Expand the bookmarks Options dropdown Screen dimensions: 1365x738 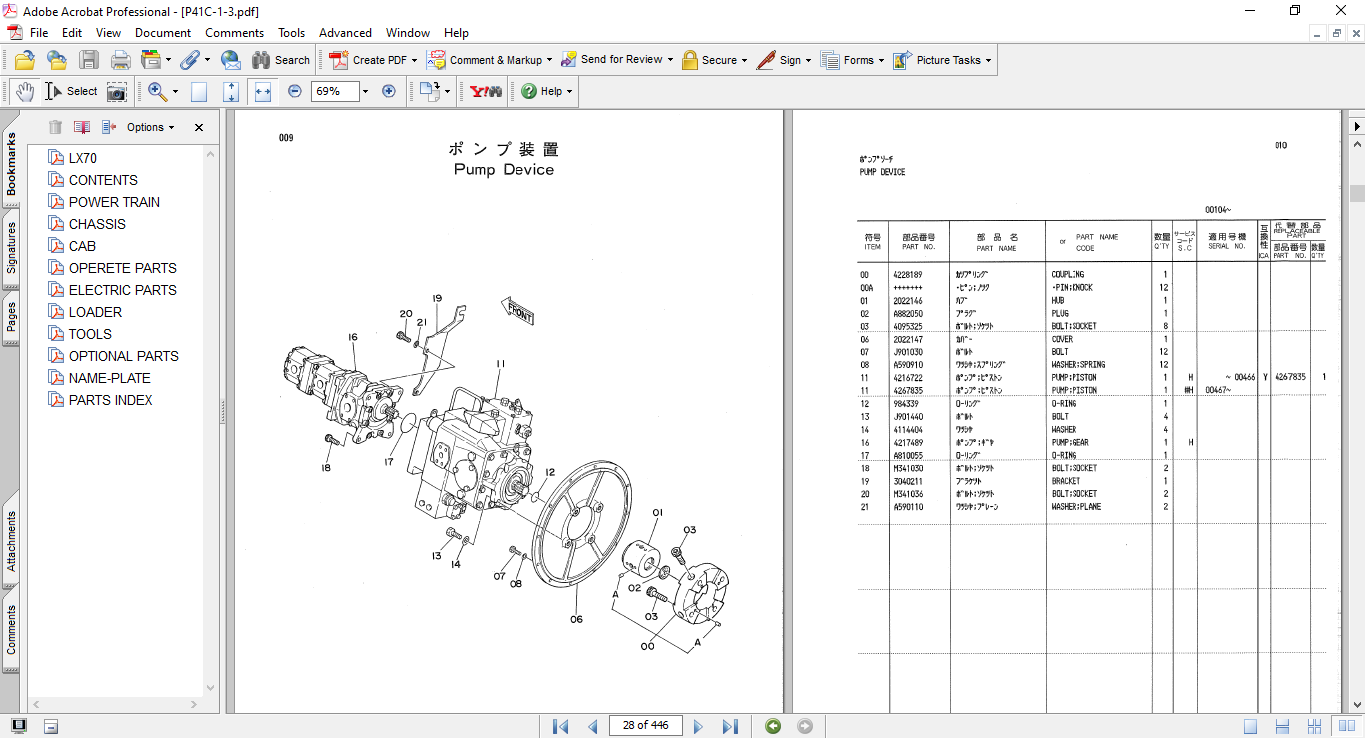tap(150, 127)
